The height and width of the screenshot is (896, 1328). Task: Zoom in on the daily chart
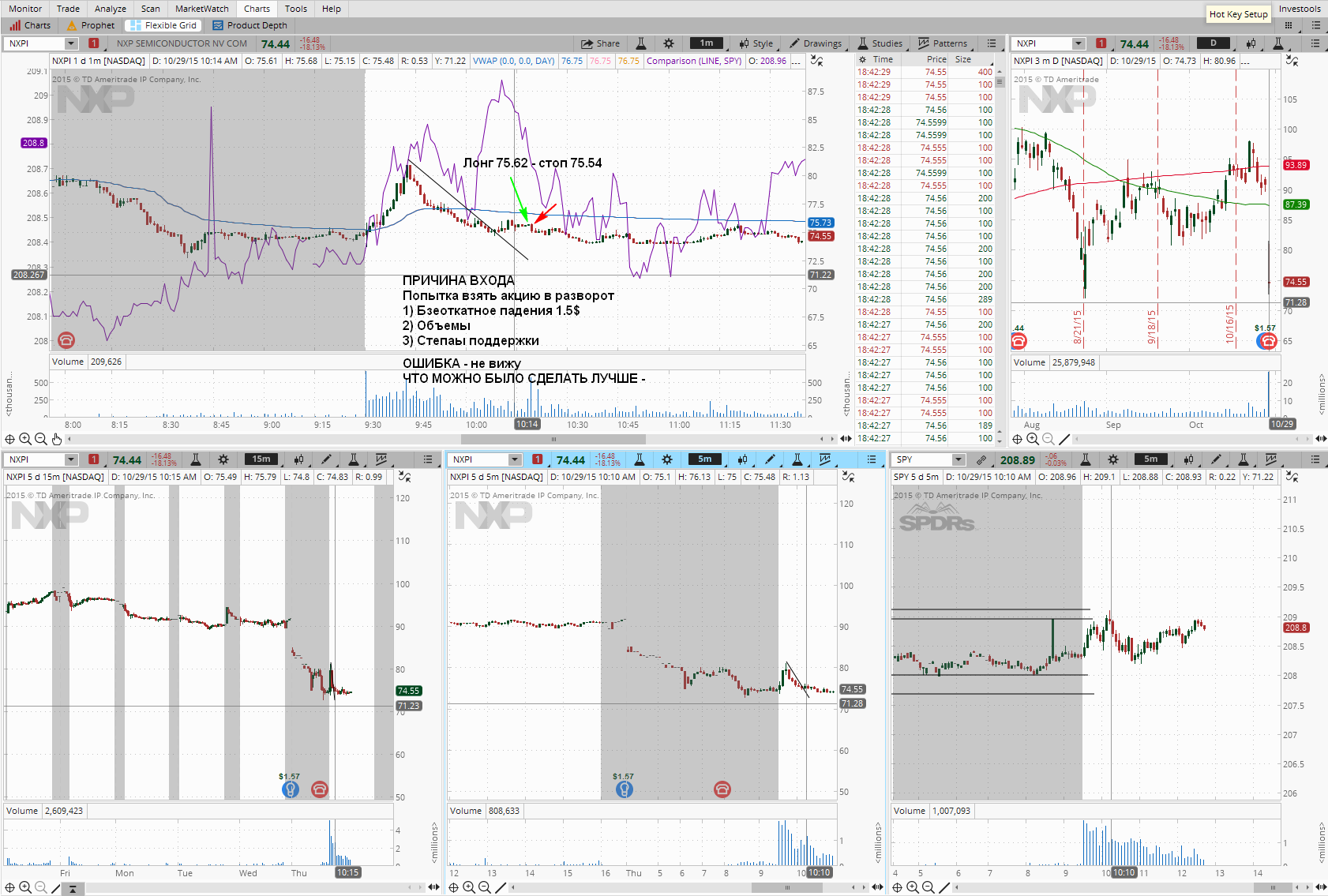click(1032, 439)
